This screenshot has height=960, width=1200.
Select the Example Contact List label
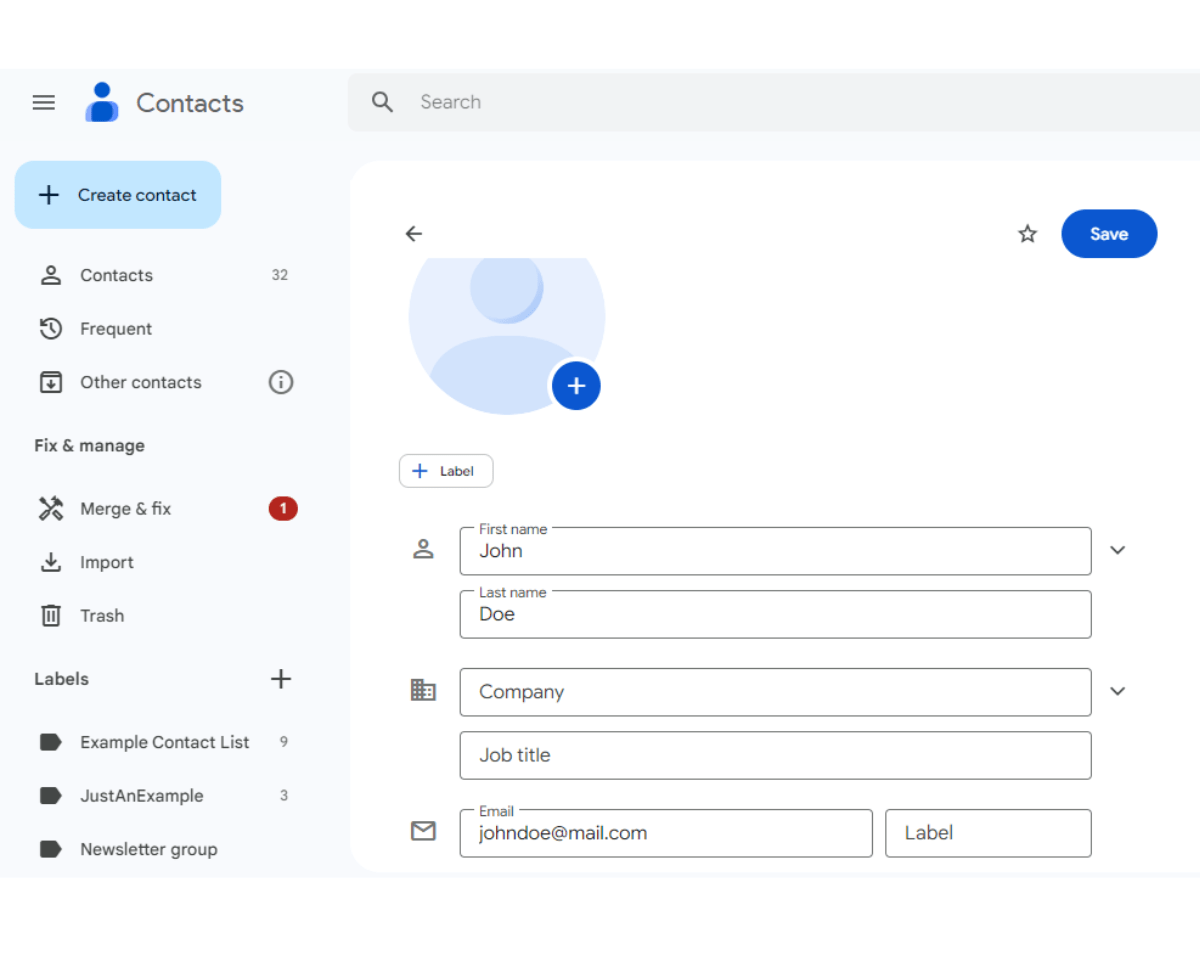[164, 742]
